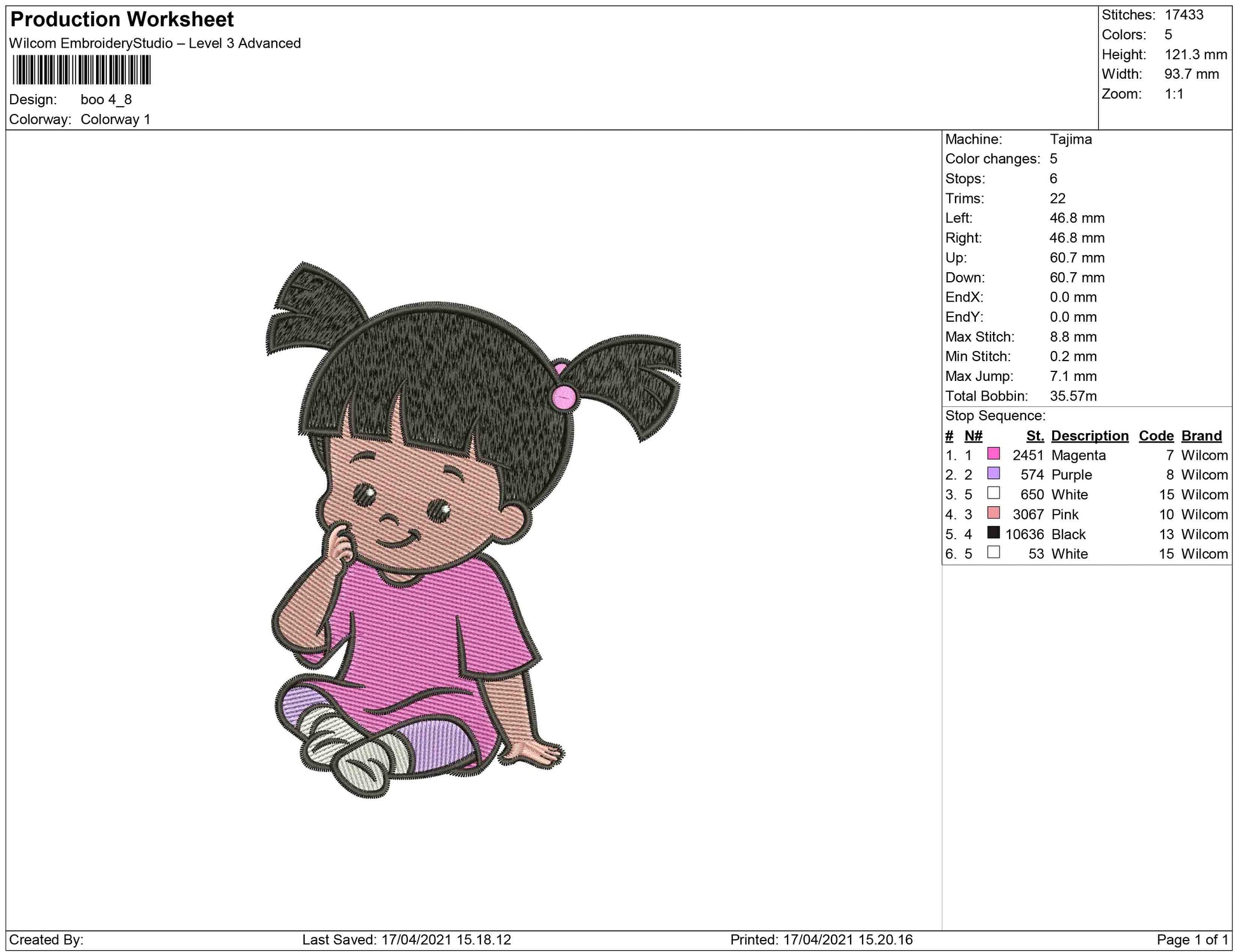Click the Zoom 1:1 value
This screenshot has width=1238, height=952.
pyautogui.click(x=1174, y=94)
